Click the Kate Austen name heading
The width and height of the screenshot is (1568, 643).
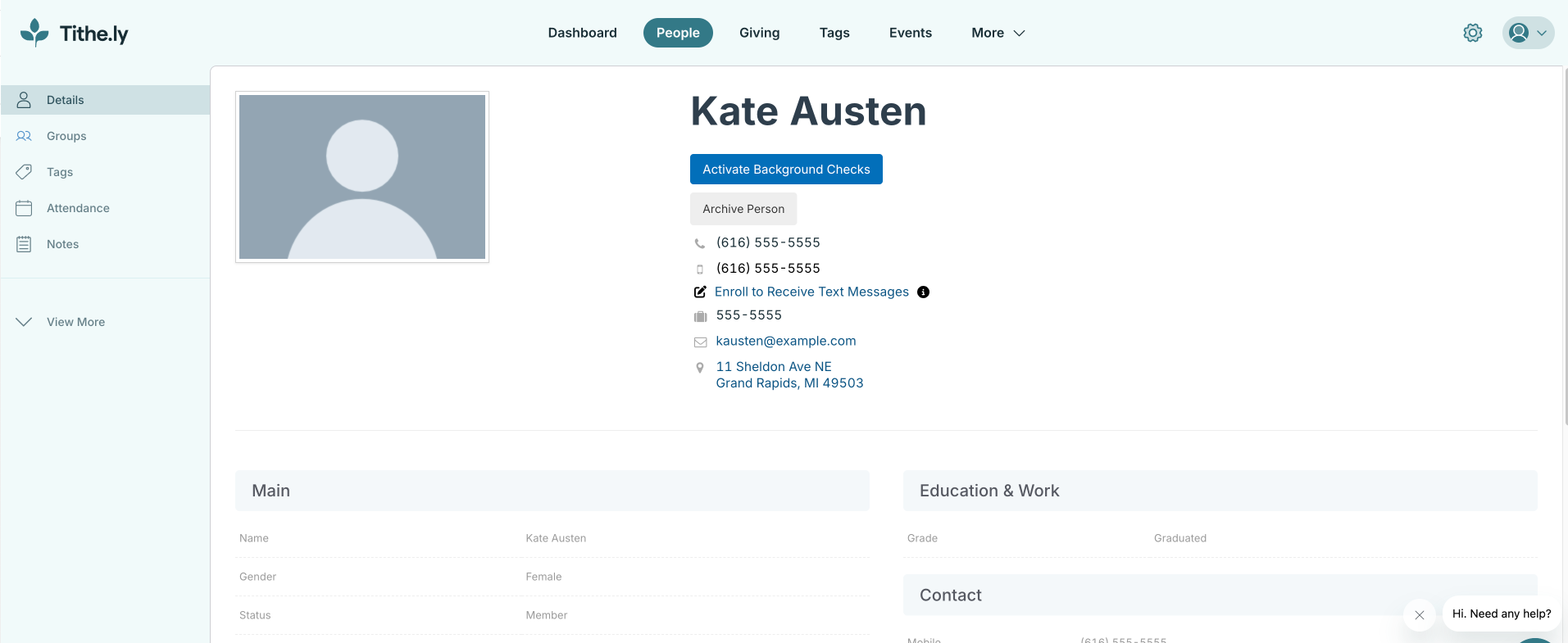tap(808, 111)
